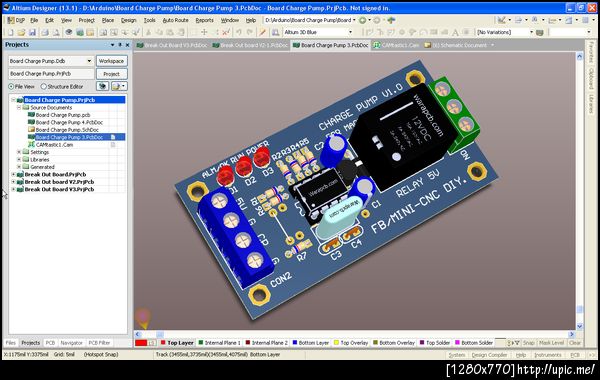Click the Place Arc icon
This screenshot has width=600, height=380.
pos(423,33)
